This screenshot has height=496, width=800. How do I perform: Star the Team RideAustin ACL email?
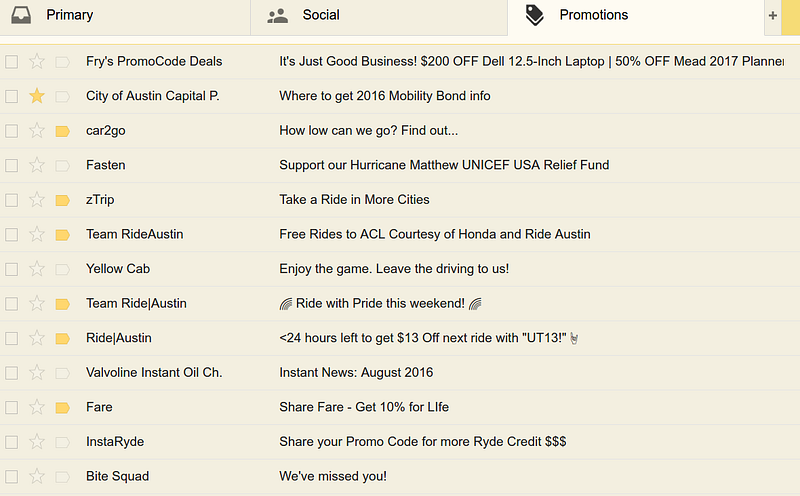[x=37, y=234]
